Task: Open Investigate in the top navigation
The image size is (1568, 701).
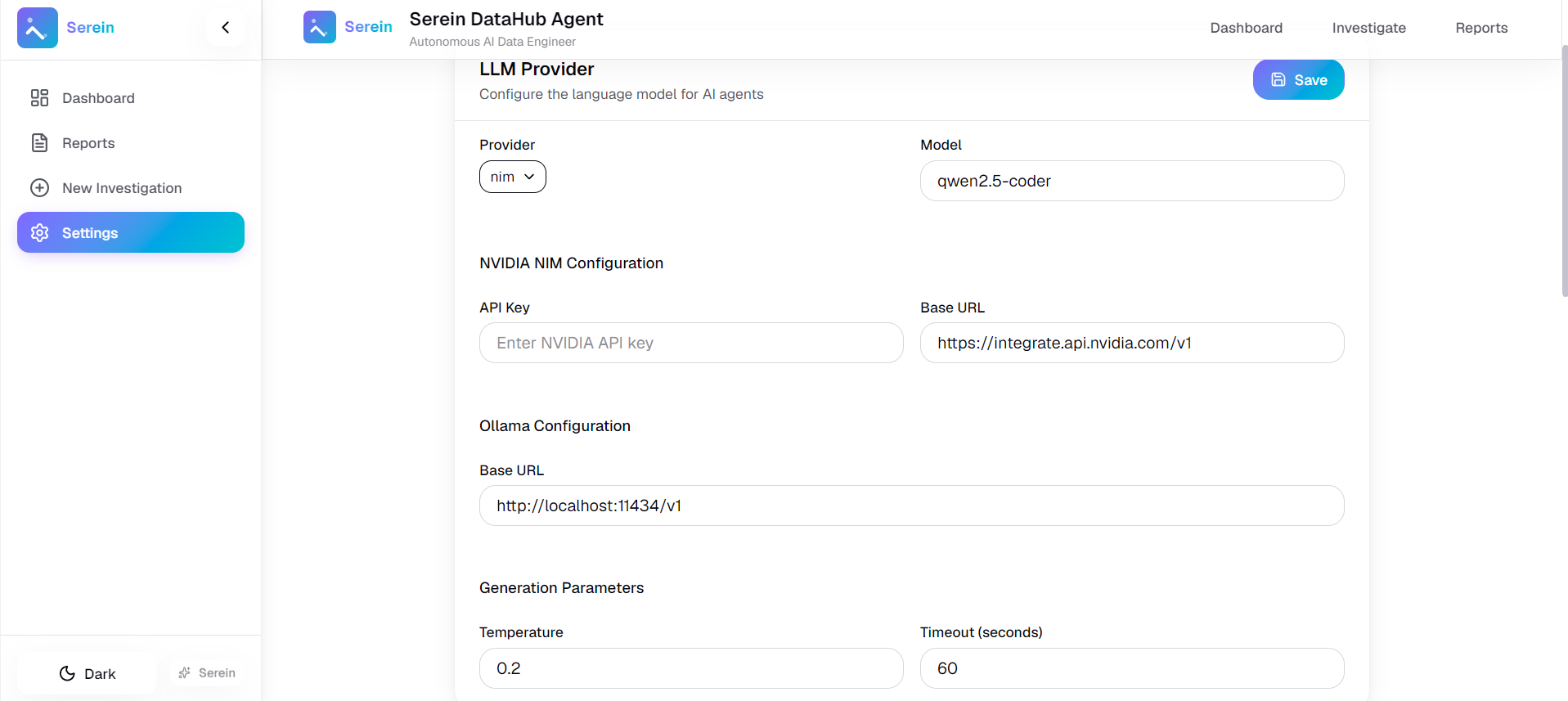Action: point(1369,28)
